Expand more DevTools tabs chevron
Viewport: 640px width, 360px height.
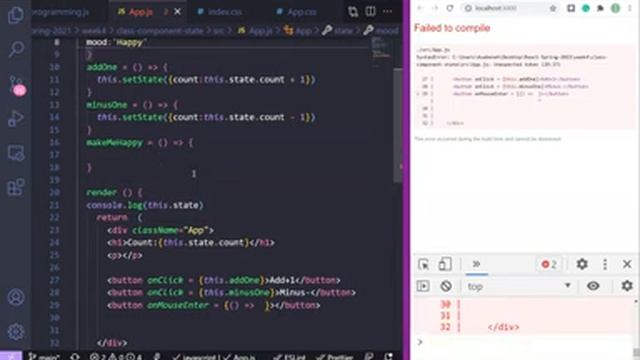point(476,264)
